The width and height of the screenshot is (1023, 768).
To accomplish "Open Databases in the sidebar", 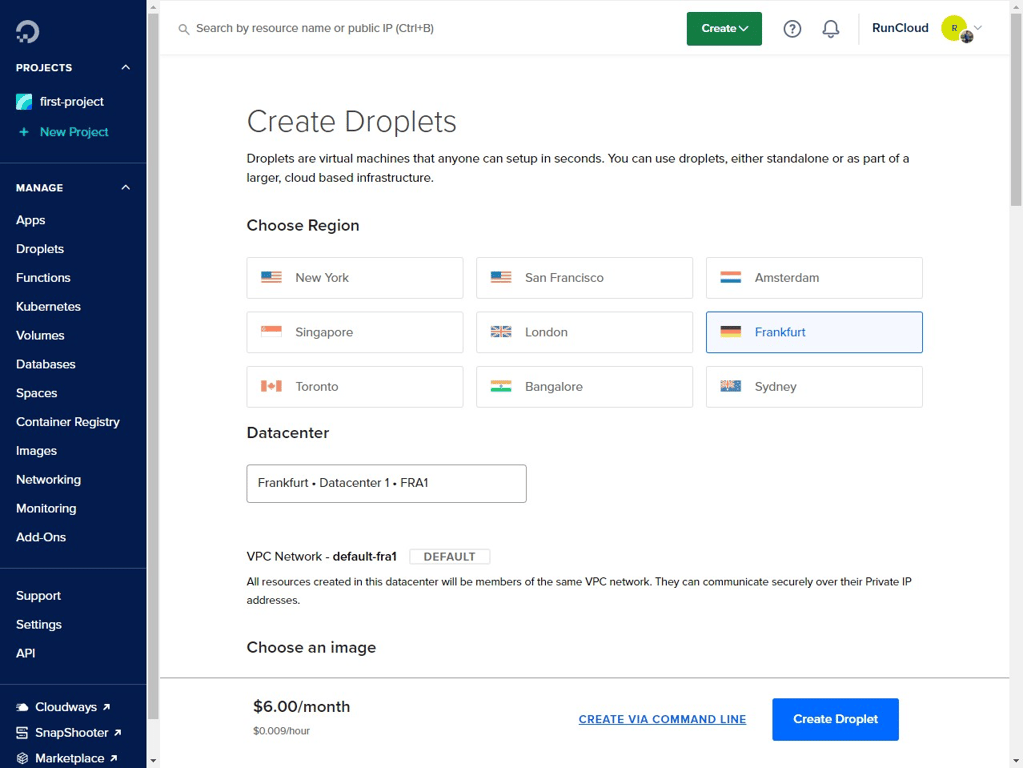I will [46, 364].
